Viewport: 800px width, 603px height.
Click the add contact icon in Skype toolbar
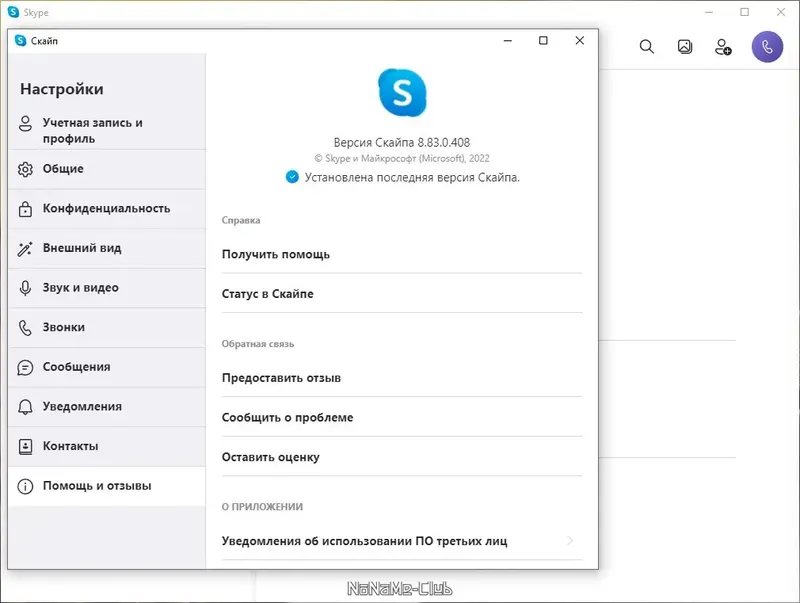723,47
